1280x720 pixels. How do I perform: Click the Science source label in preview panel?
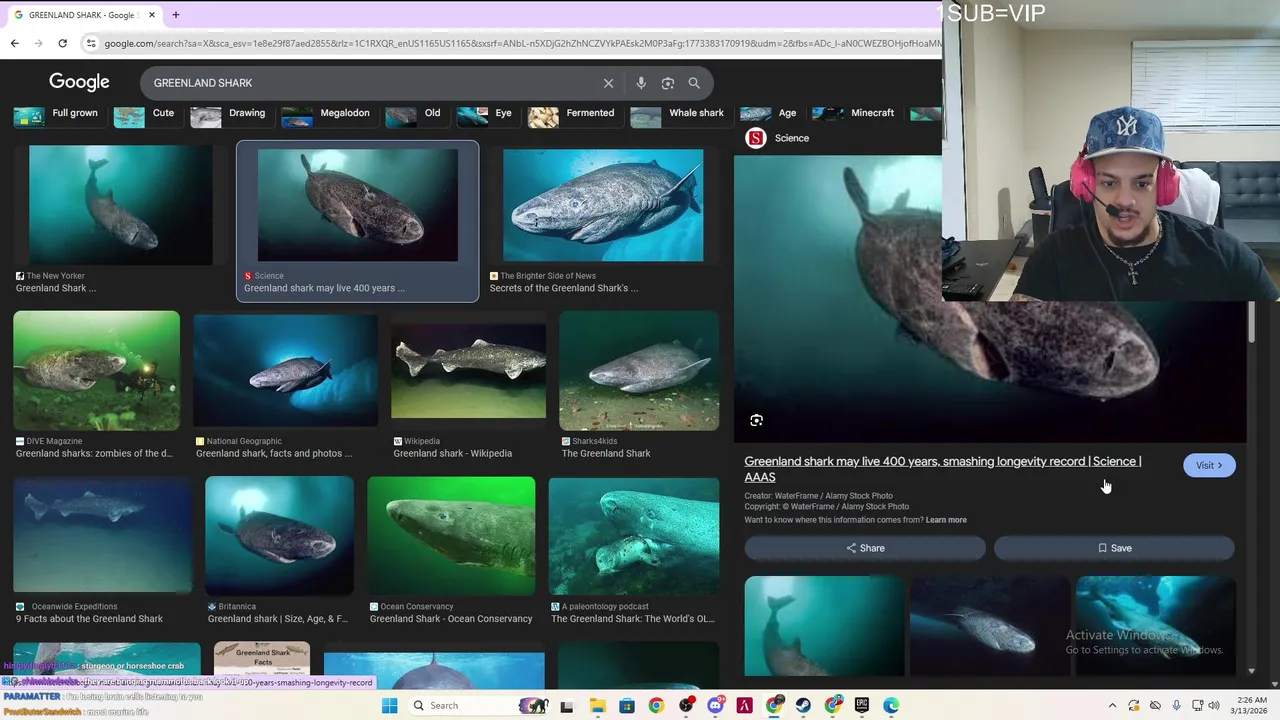(x=792, y=138)
